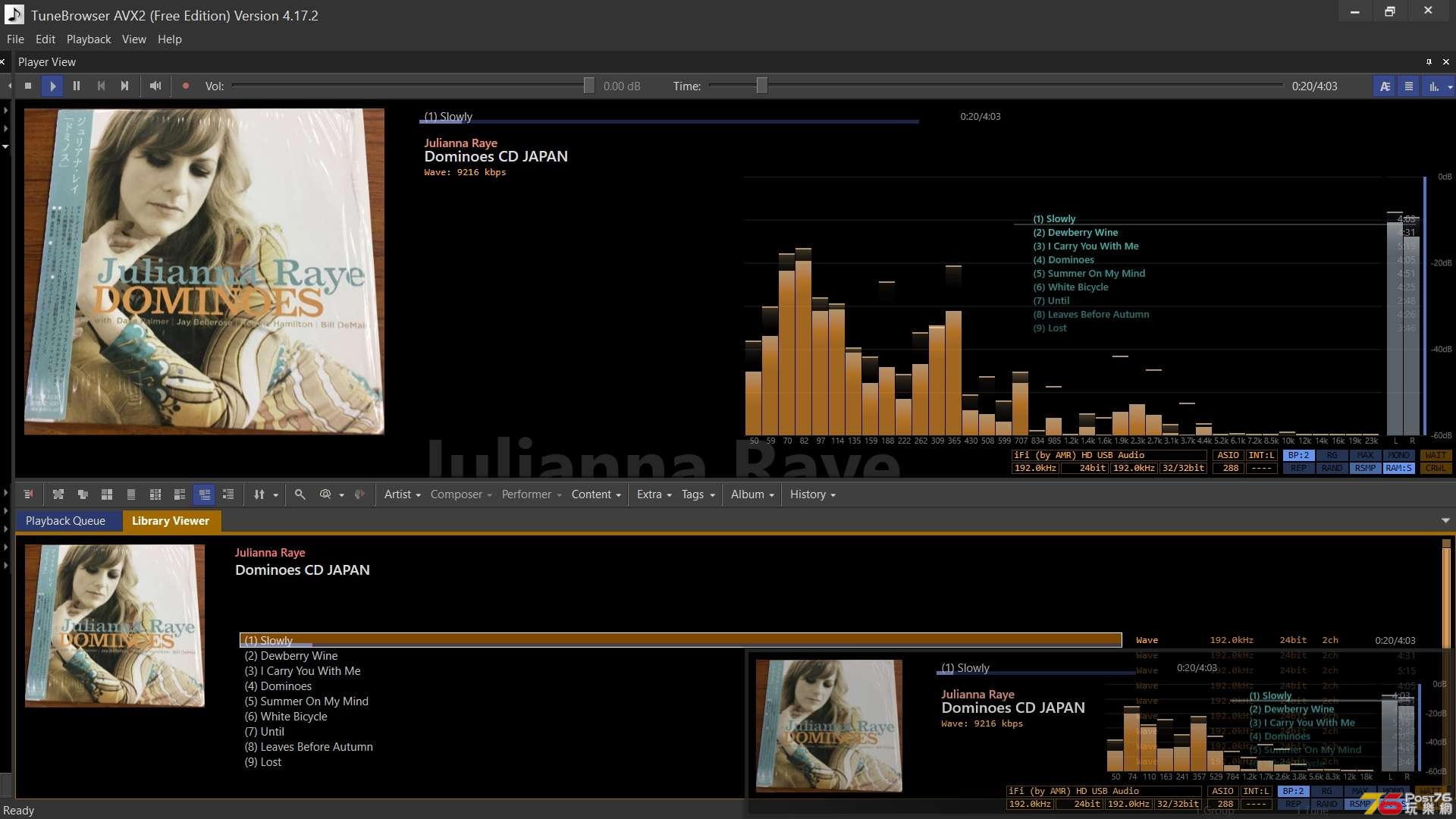Switch to small tiles view
This screenshot has height=819, width=1456.
coord(155,494)
